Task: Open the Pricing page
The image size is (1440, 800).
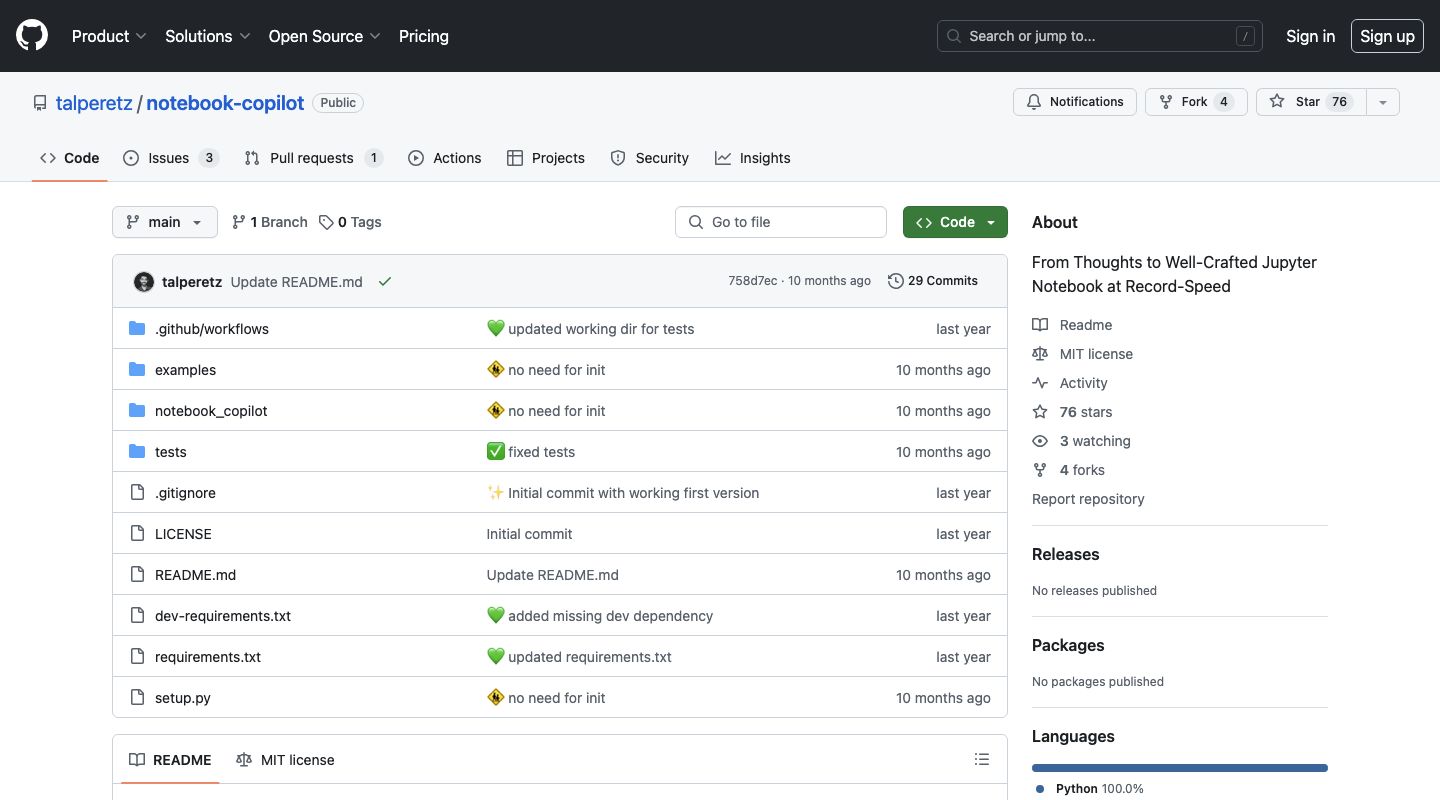Action: tap(424, 36)
